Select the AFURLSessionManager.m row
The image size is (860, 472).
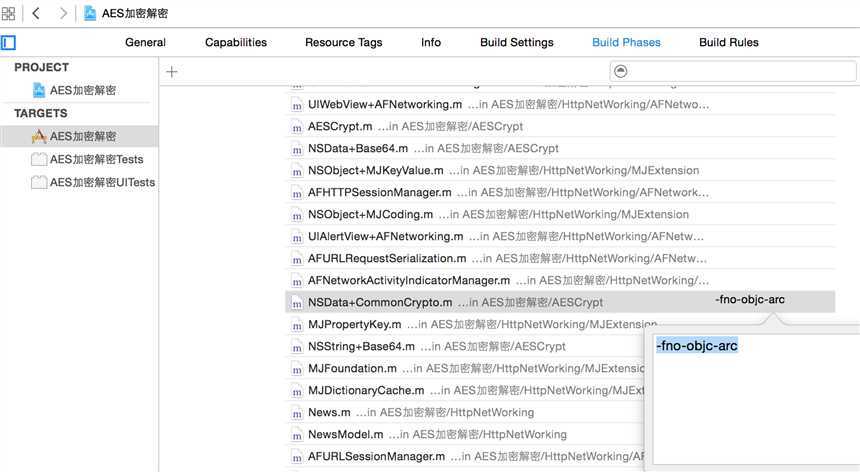coord(465,456)
